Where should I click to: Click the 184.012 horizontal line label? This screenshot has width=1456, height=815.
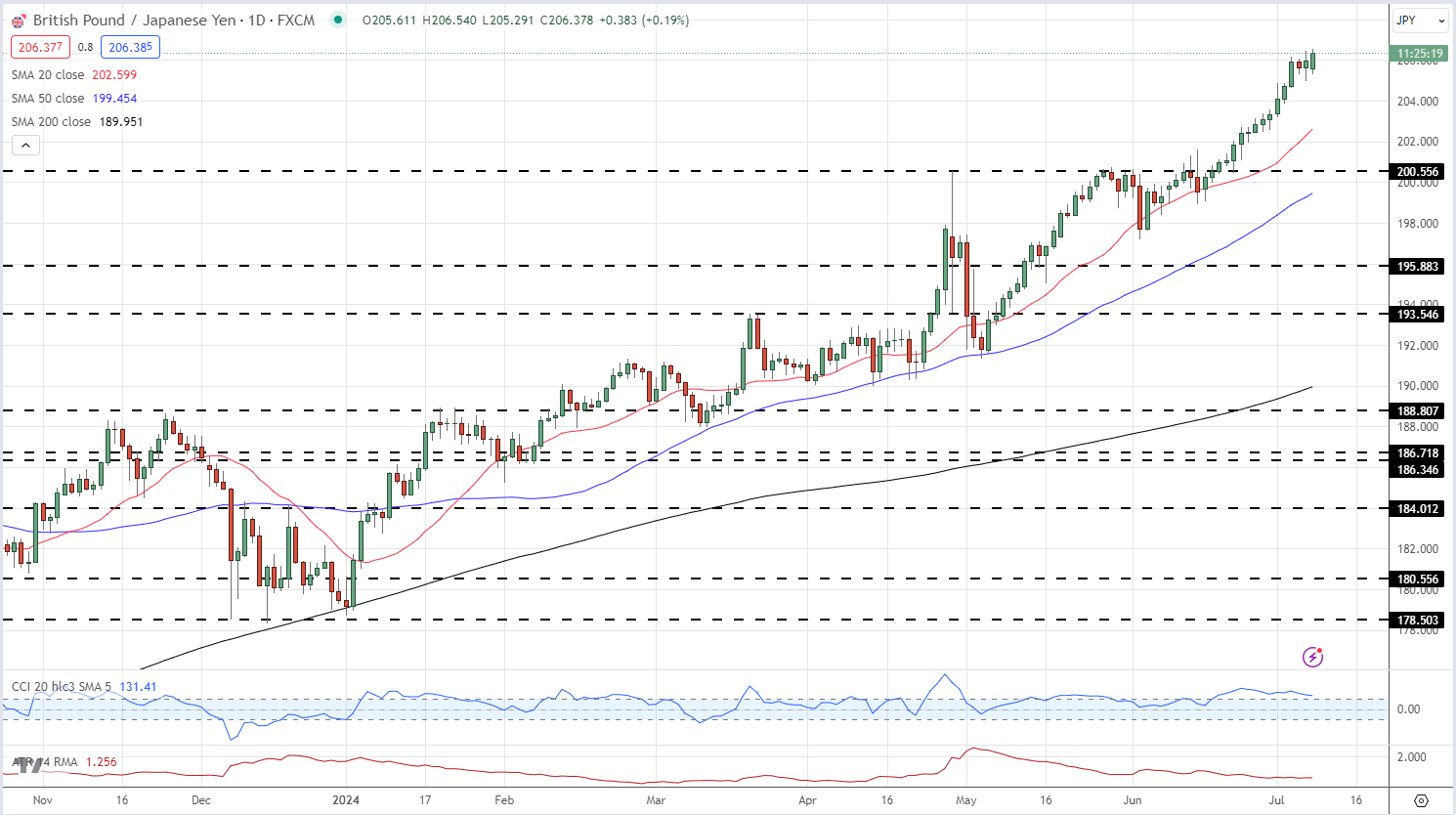1418,508
